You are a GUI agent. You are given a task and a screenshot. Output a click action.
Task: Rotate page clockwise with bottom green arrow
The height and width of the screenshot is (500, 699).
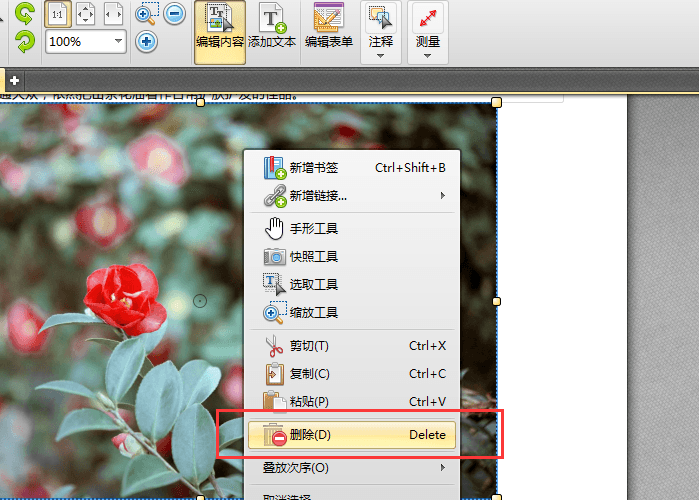tap(25, 41)
